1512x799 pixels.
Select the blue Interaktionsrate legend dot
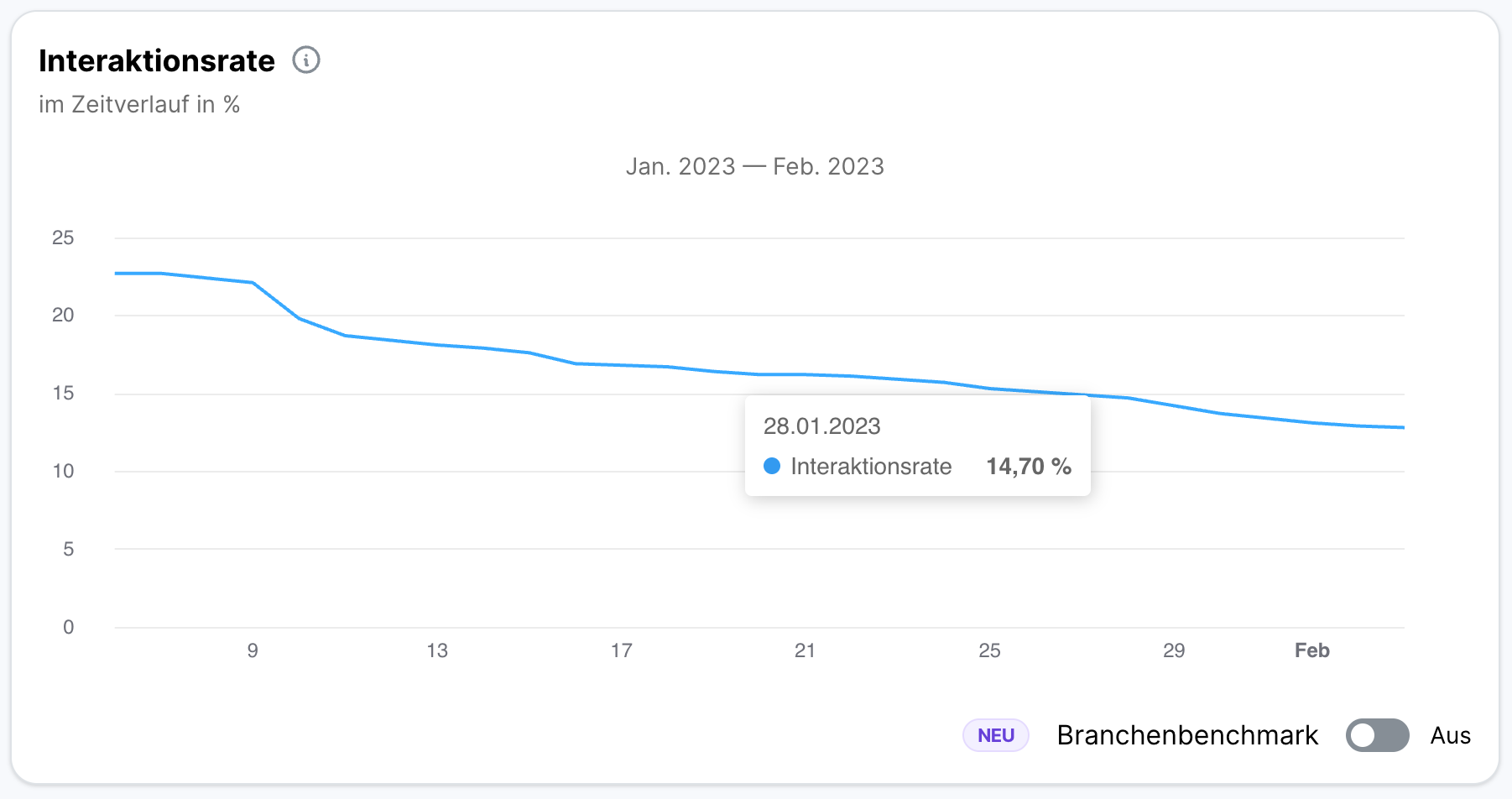click(772, 466)
